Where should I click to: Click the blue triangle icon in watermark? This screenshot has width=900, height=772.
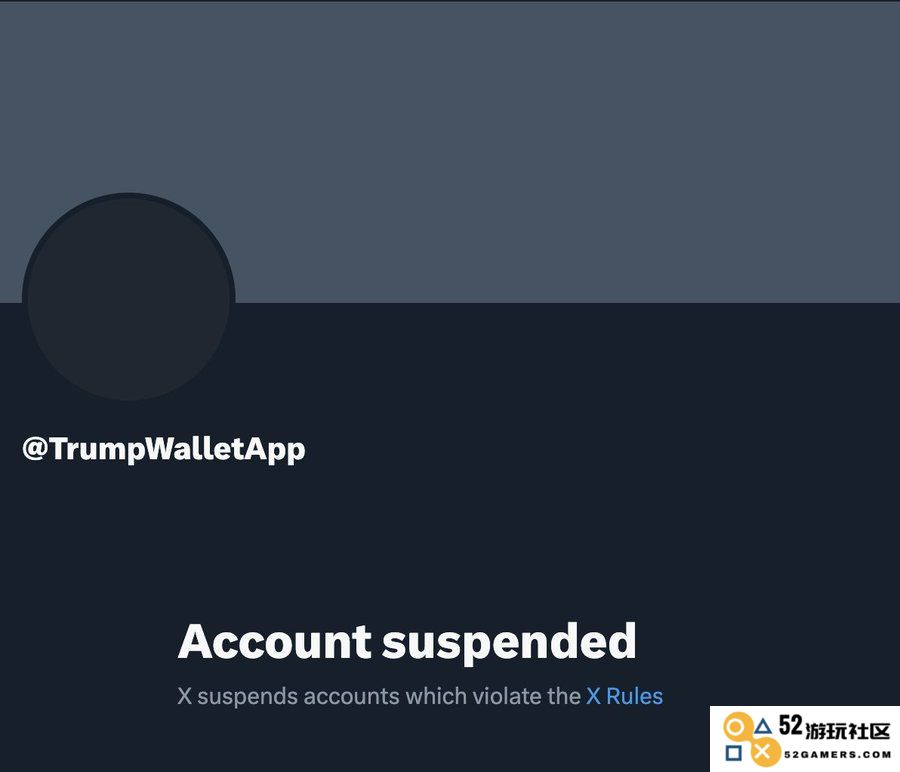coord(762,727)
